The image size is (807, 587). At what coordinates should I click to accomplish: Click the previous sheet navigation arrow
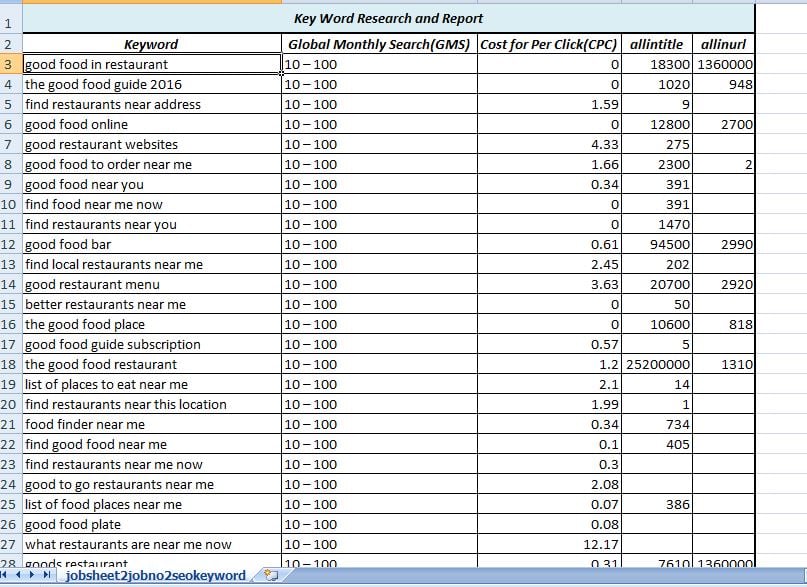pyautogui.click(x=19, y=576)
